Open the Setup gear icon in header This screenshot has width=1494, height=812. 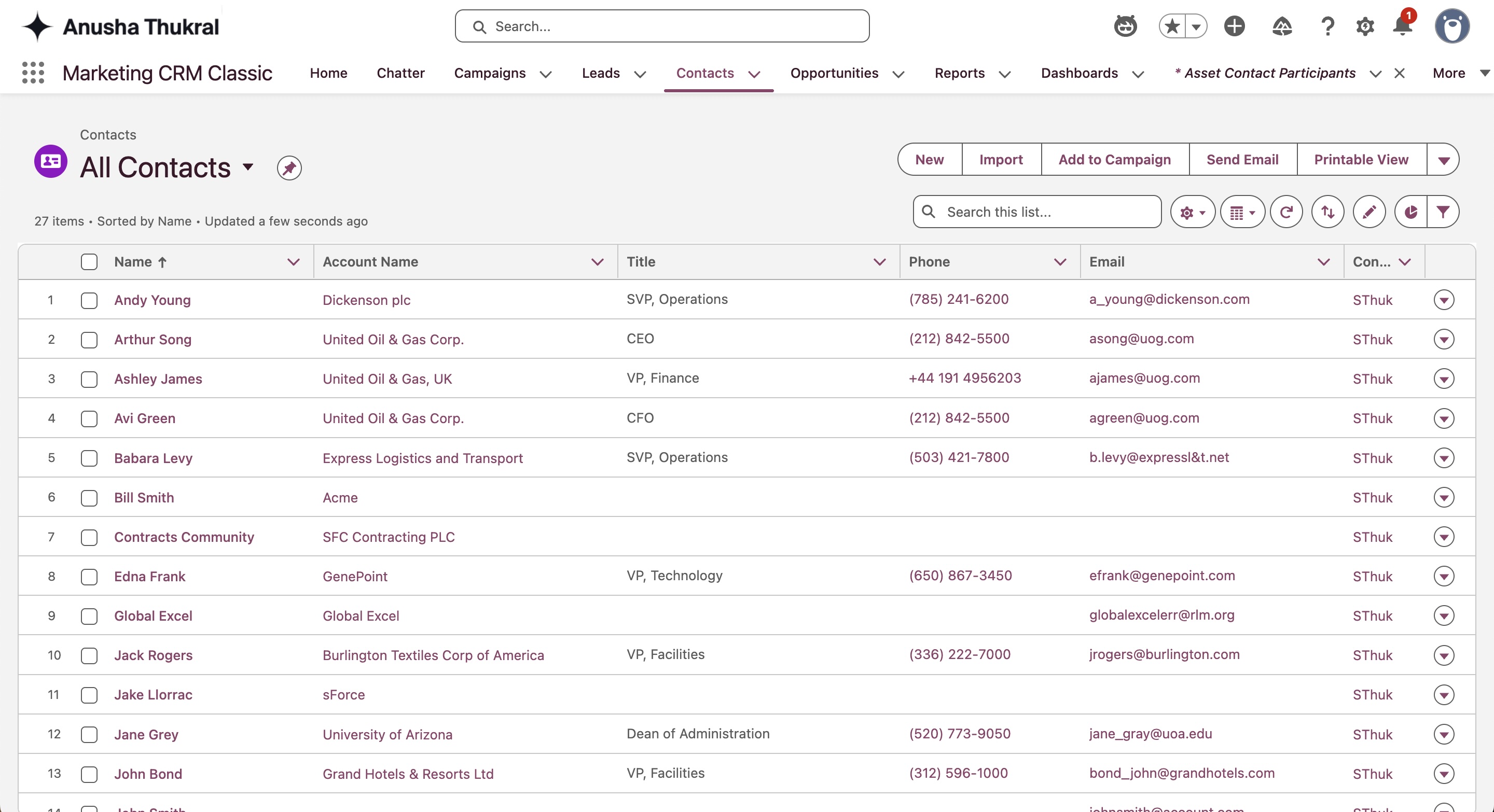[1365, 26]
